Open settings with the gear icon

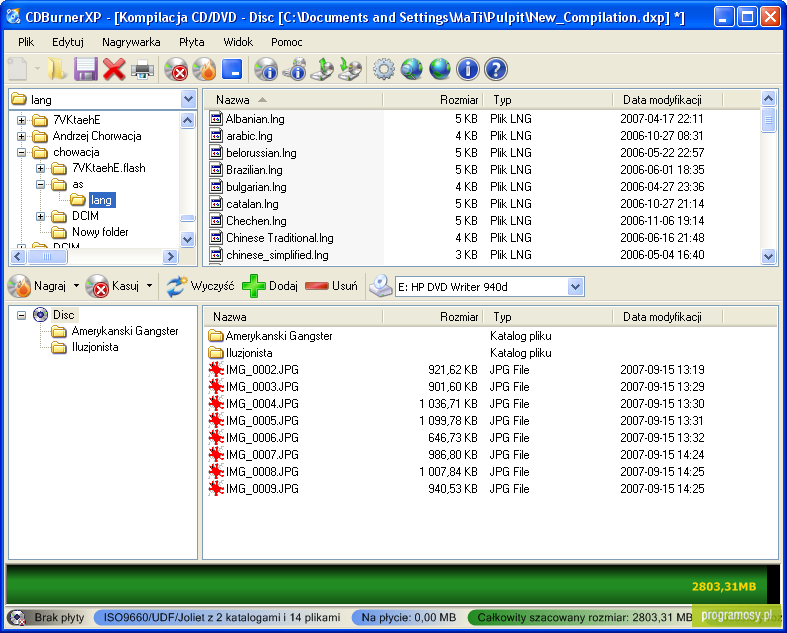pyautogui.click(x=384, y=69)
